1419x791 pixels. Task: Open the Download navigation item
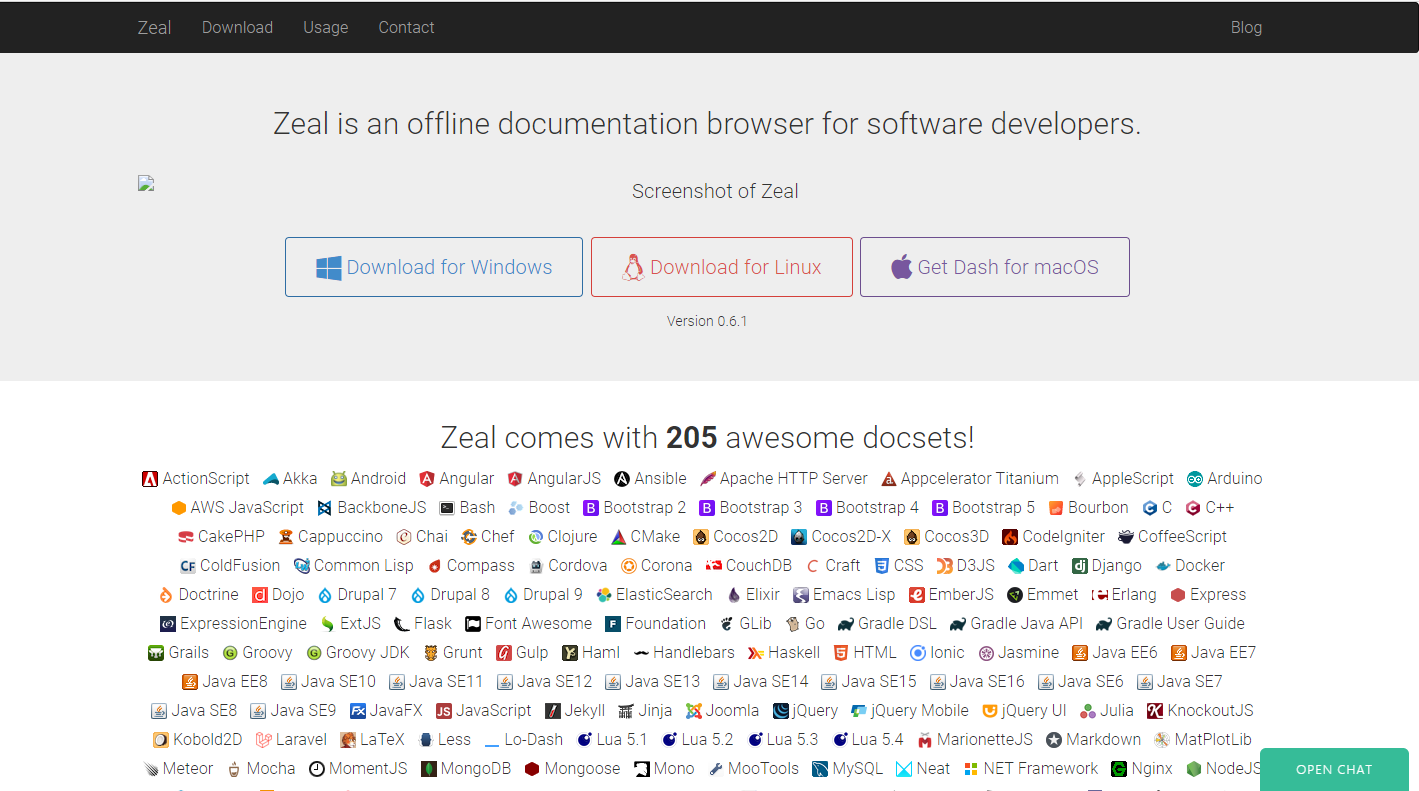tap(237, 27)
